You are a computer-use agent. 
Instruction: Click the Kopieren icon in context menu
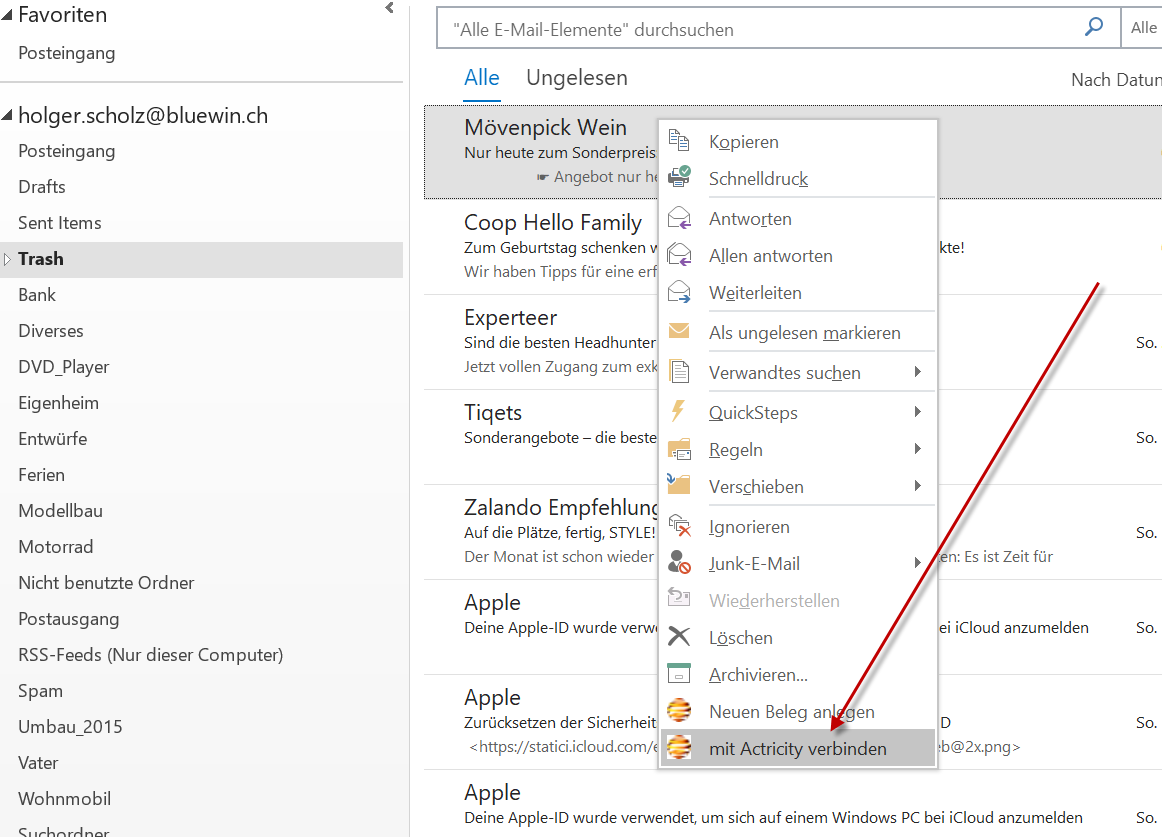pyautogui.click(x=679, y=140)
